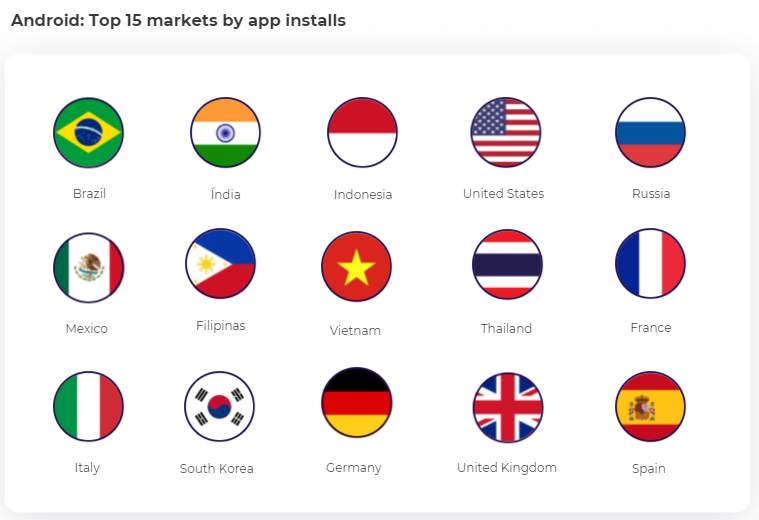Choose the South Korea flag icon
Image resolution: width=759 pixels, height=520 pixels.
[219, 406]
